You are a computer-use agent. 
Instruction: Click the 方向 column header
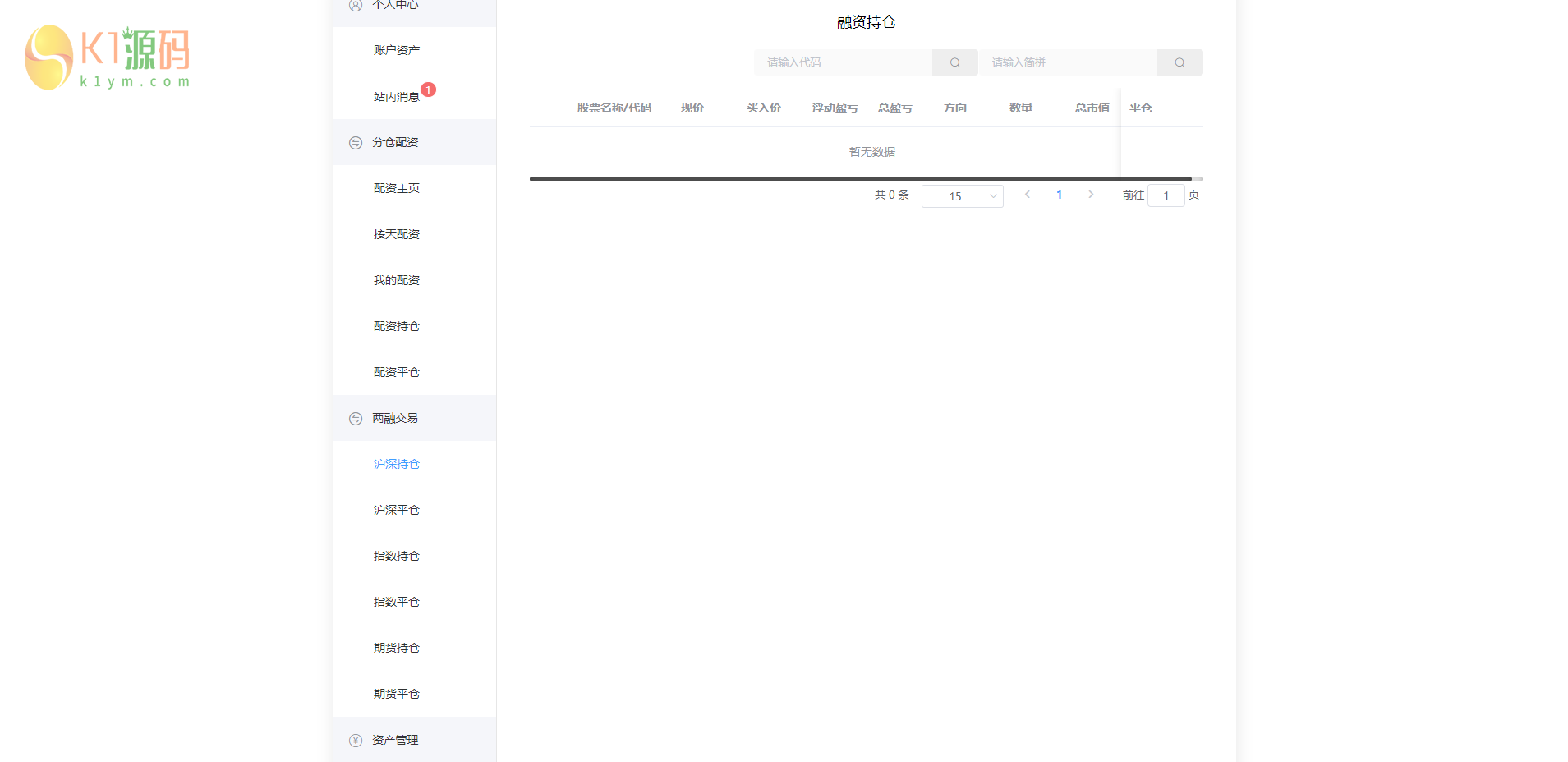tap(954, 108)
